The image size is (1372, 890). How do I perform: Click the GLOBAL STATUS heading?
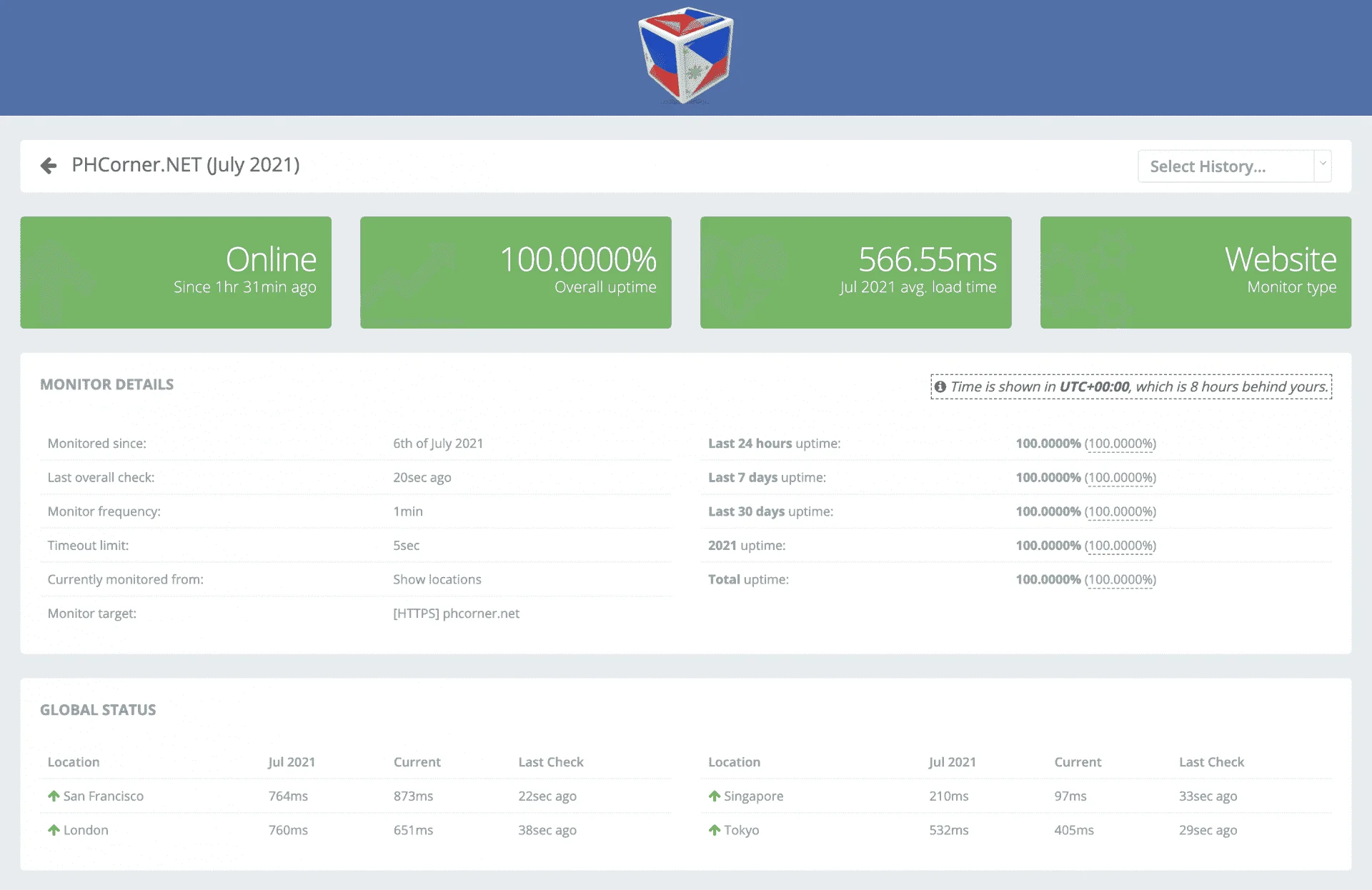98,710
